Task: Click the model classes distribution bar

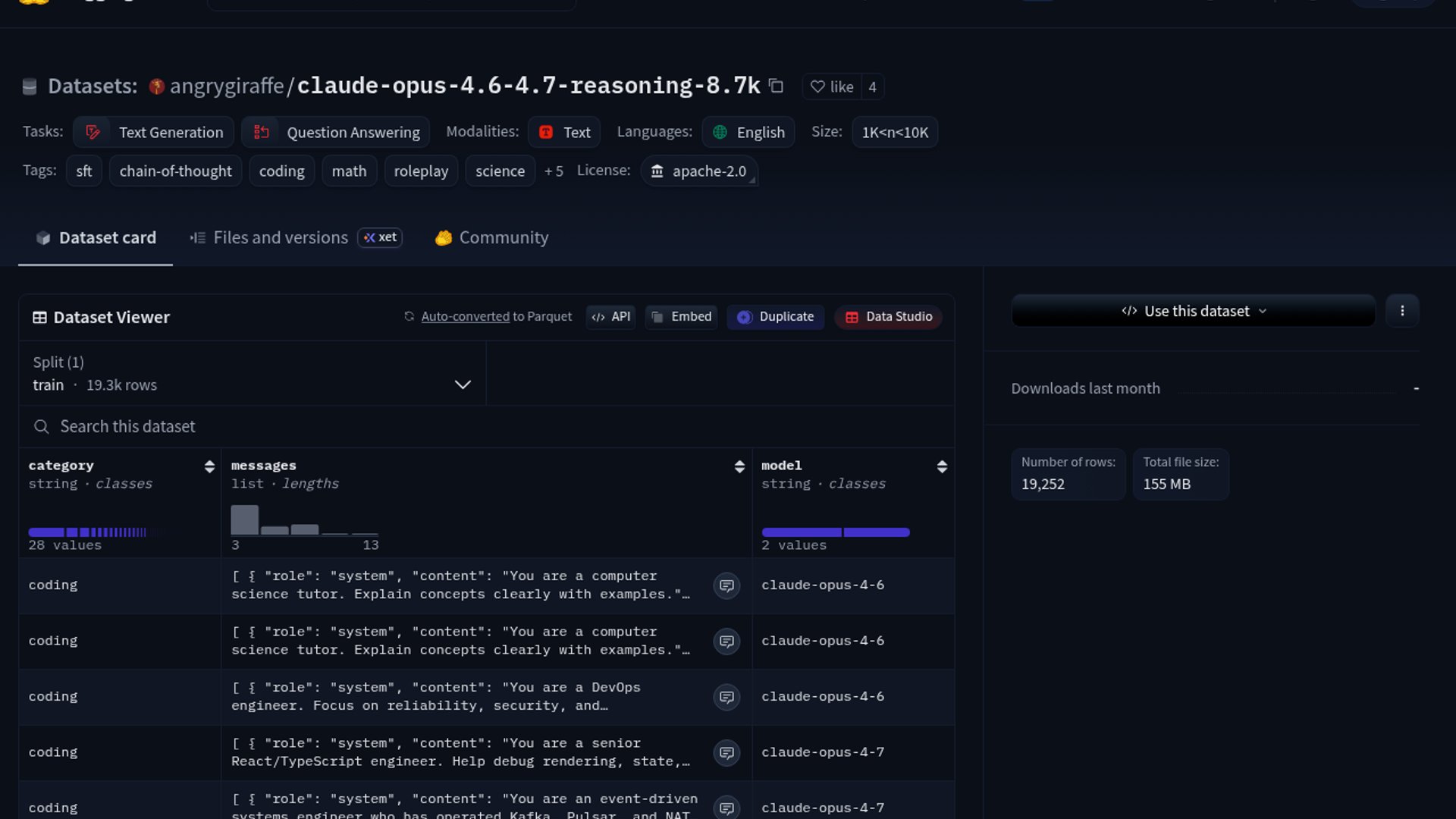Action: pyautogui.click(x=836, y=532)
